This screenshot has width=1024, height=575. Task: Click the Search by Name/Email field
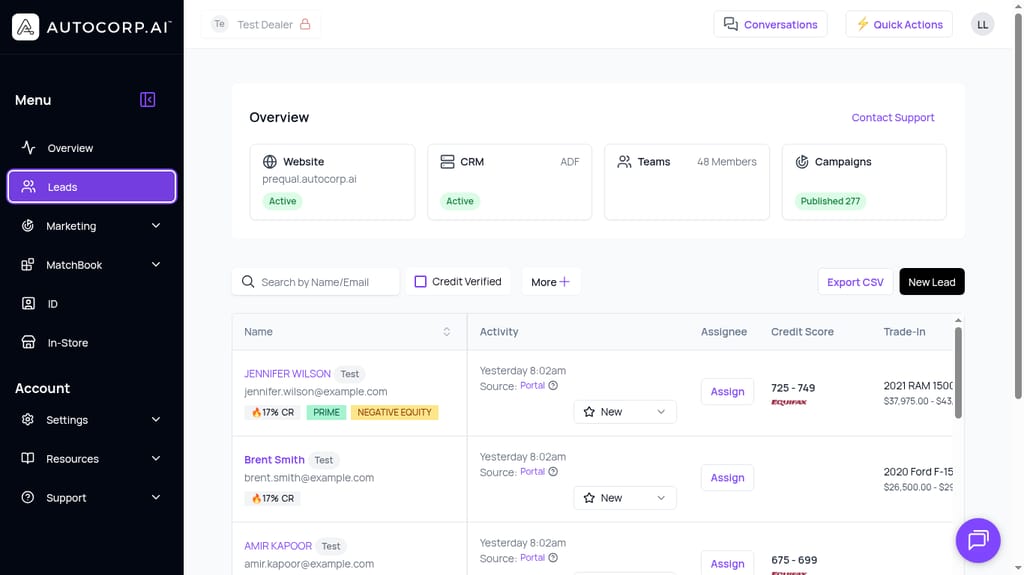click(316, 282)
